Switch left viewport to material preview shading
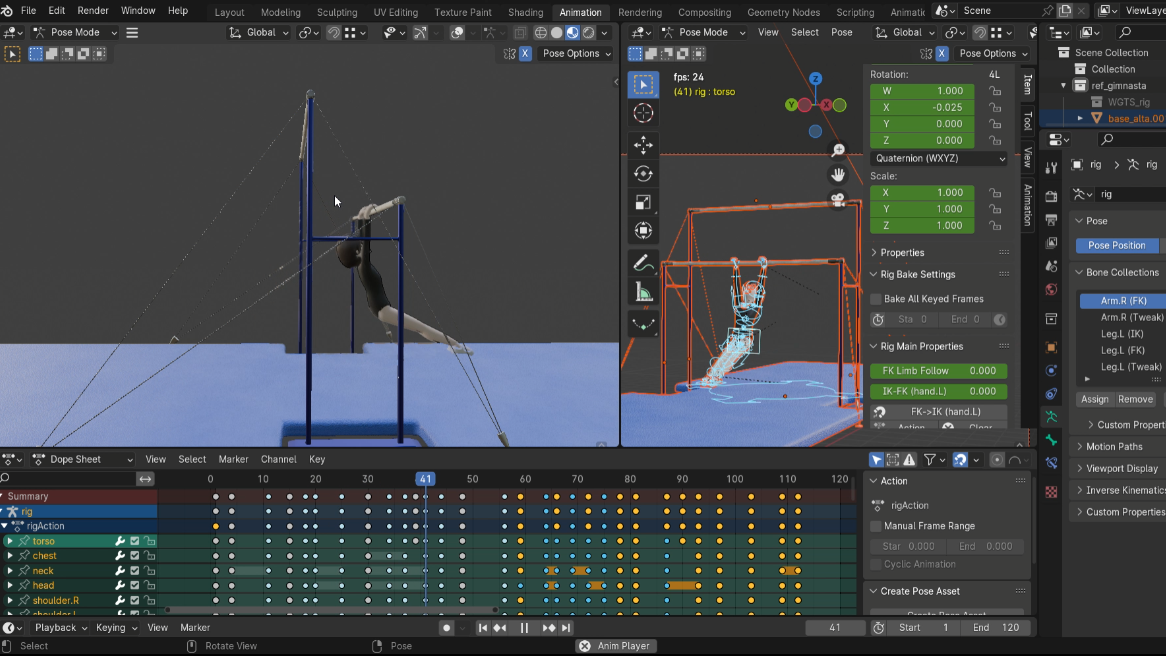 pos(573,33)
